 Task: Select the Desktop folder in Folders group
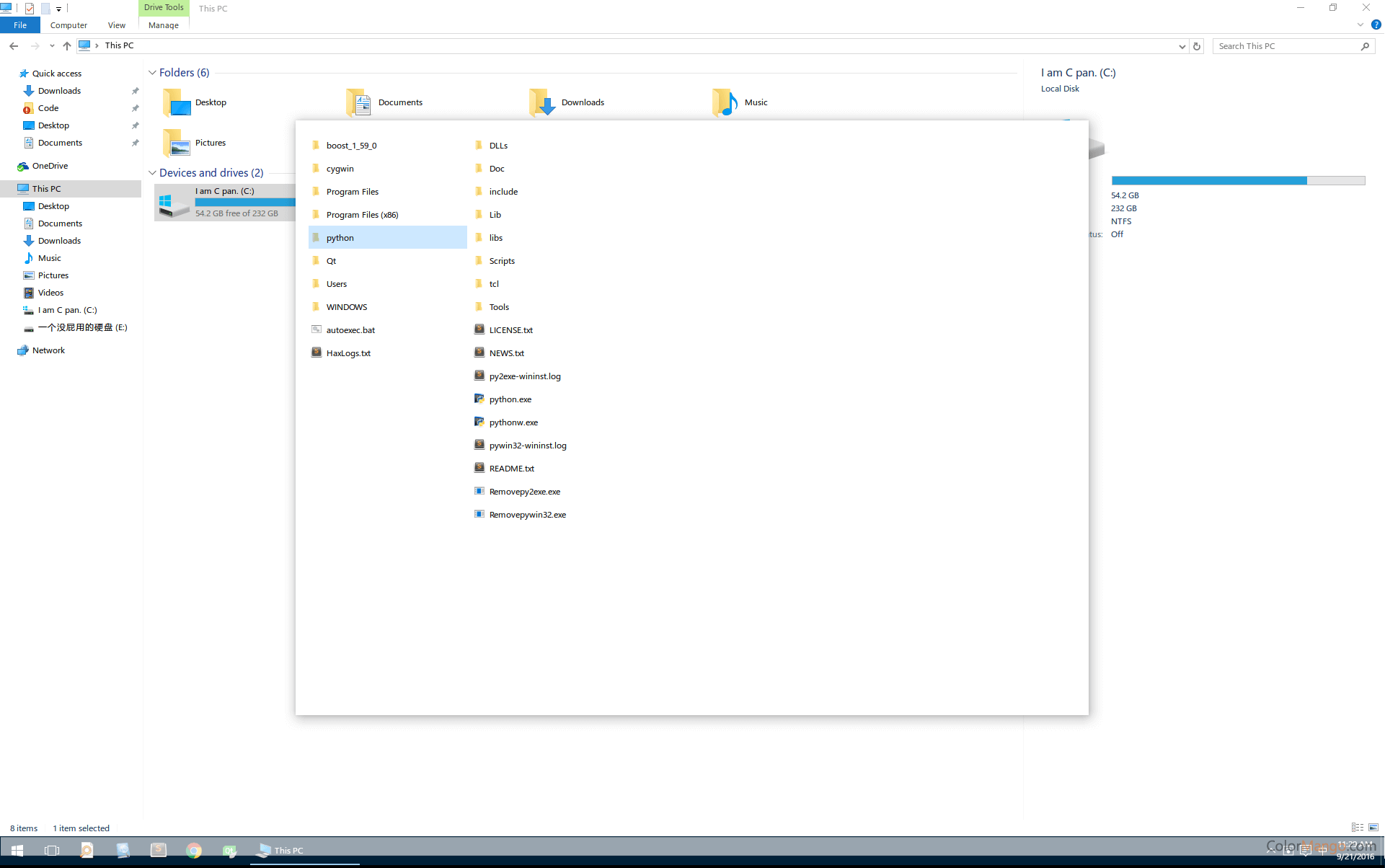click(x=195, y=102)
